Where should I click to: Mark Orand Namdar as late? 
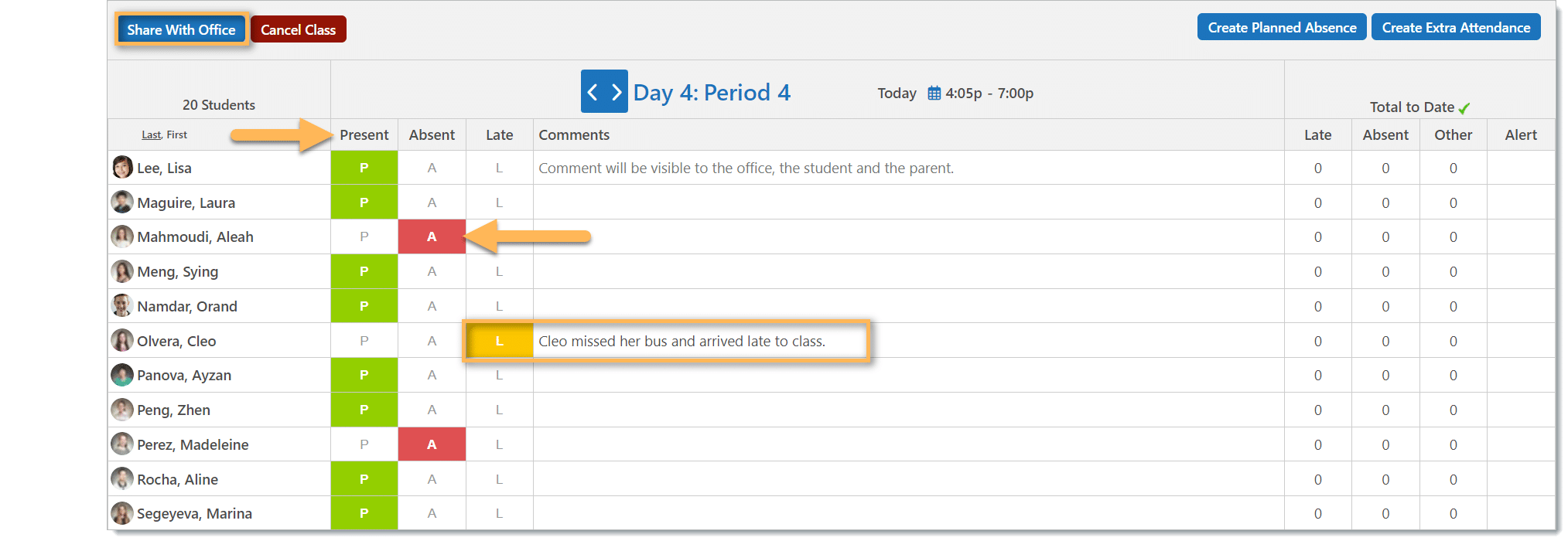(499, 306)
